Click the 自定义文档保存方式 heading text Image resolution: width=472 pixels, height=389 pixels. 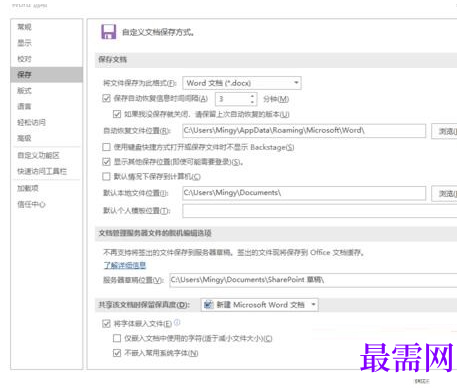[158, 32]
